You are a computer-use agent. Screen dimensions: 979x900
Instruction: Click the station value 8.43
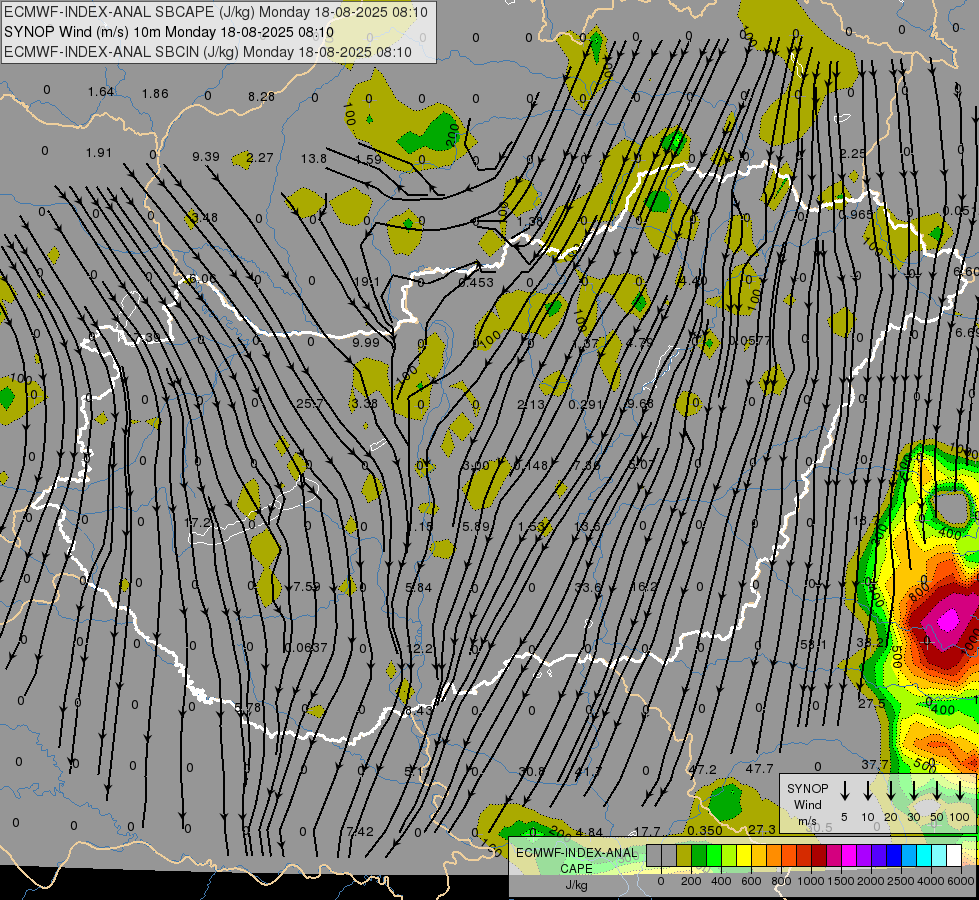click(x=418, y=710)
